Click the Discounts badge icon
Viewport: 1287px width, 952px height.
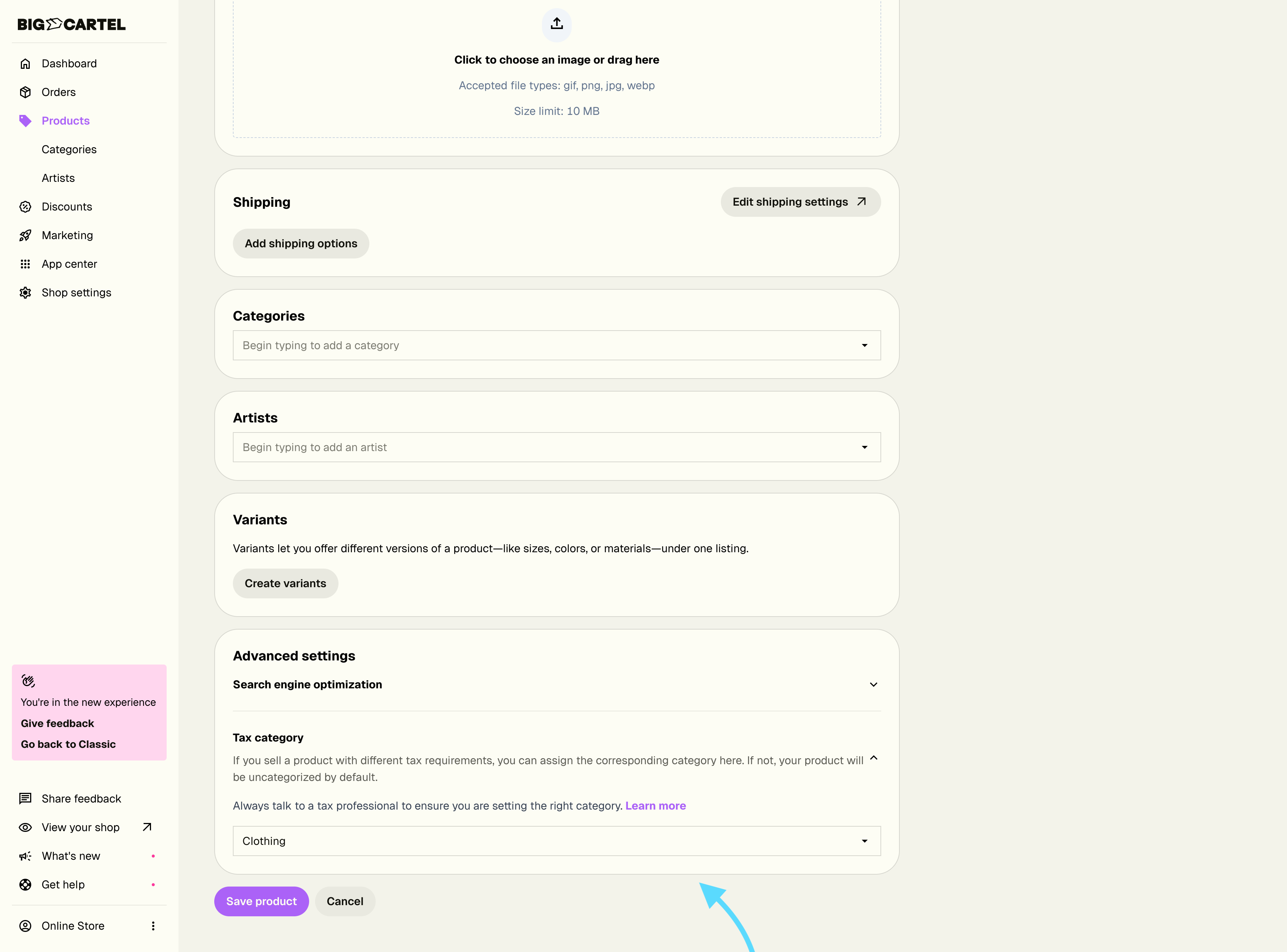coord(25,207)
